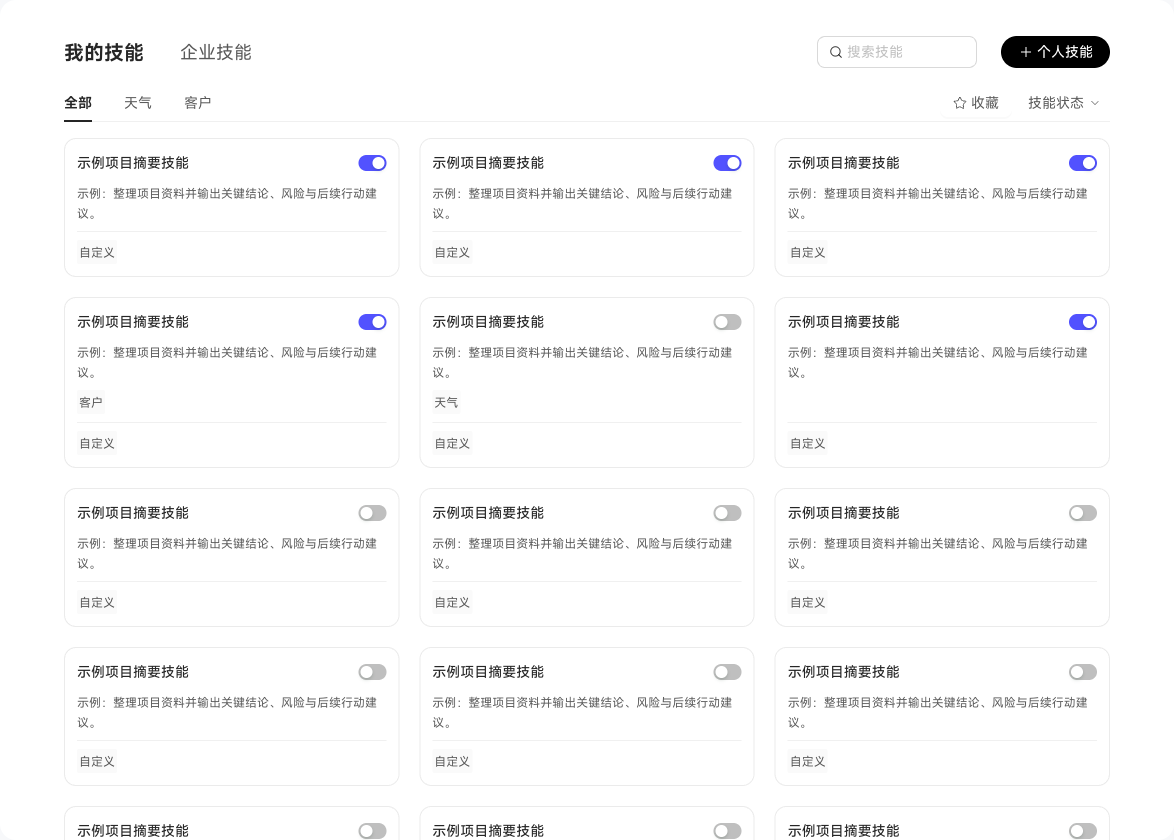Turn off the toggle in the top-left card
Screen dimensions: 1174x840
tap(372, 163)
